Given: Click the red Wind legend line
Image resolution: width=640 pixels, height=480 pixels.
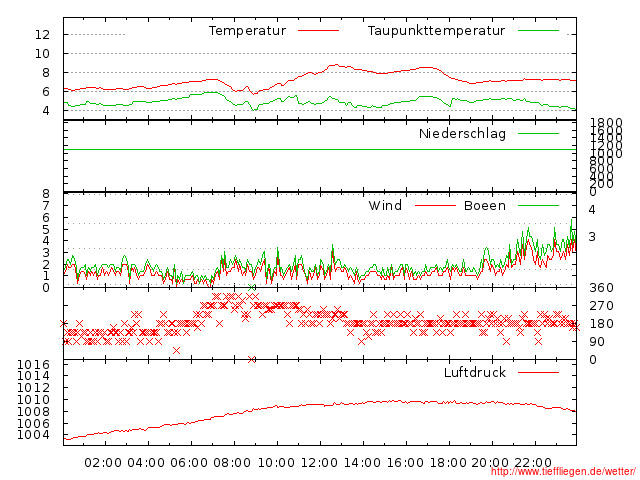Looking at the screenshot, I should [435, 206].
